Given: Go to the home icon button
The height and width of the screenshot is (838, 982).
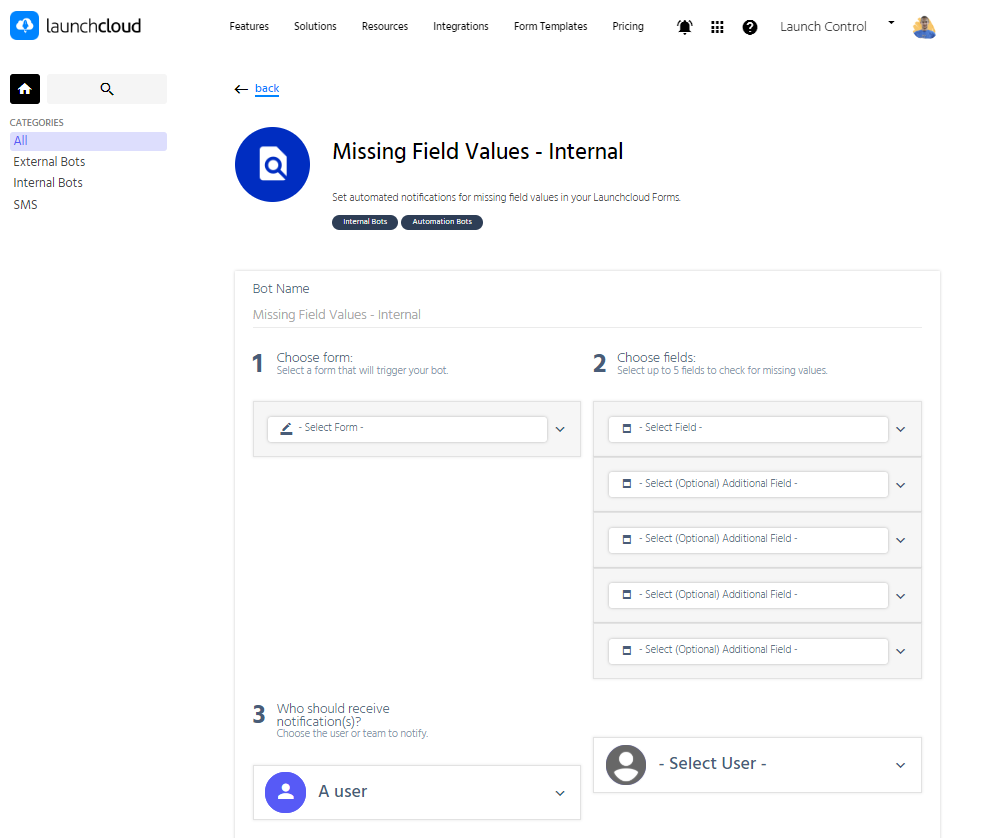Looking at the screenshot, I should [25, 89].
